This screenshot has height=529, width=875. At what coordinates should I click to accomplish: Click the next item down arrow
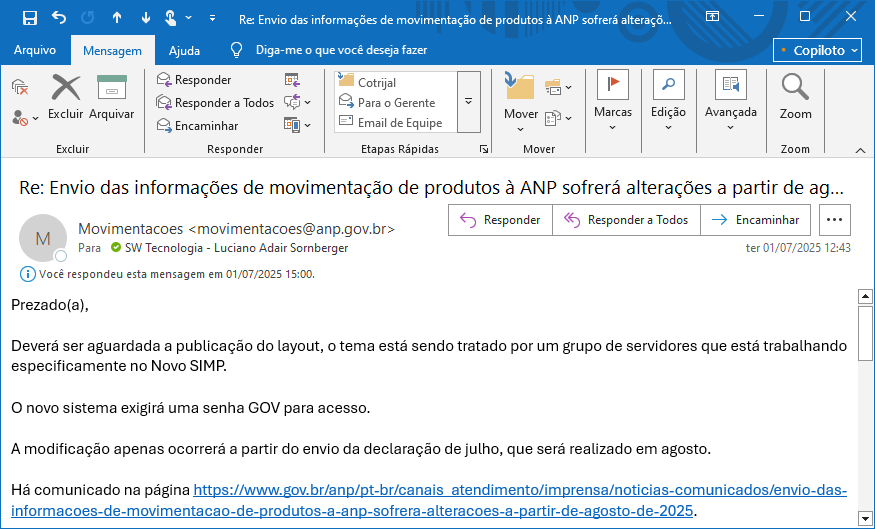point(145,18)
